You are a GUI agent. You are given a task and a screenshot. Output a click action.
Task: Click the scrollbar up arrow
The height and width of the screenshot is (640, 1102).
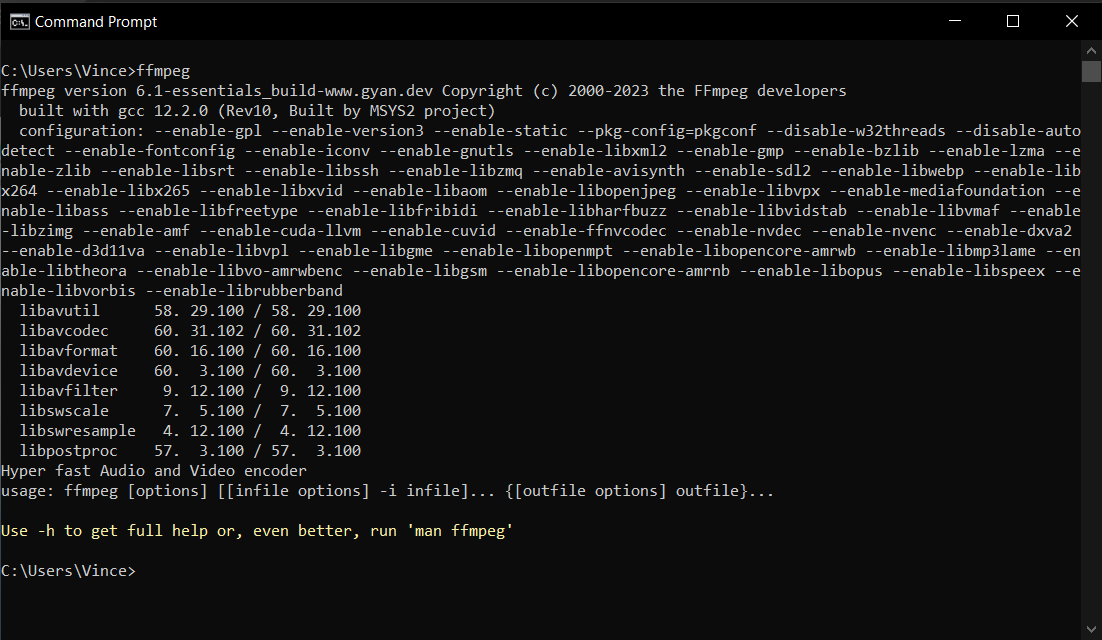[1089, 48]
